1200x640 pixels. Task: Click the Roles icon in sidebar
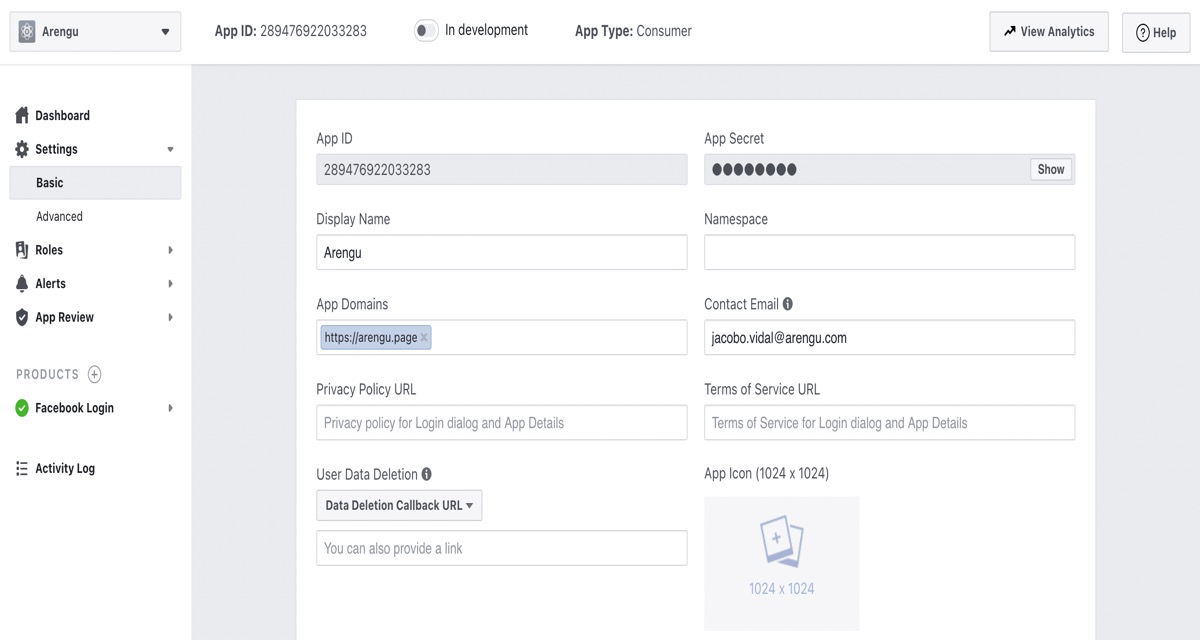(x=22, y=250)
